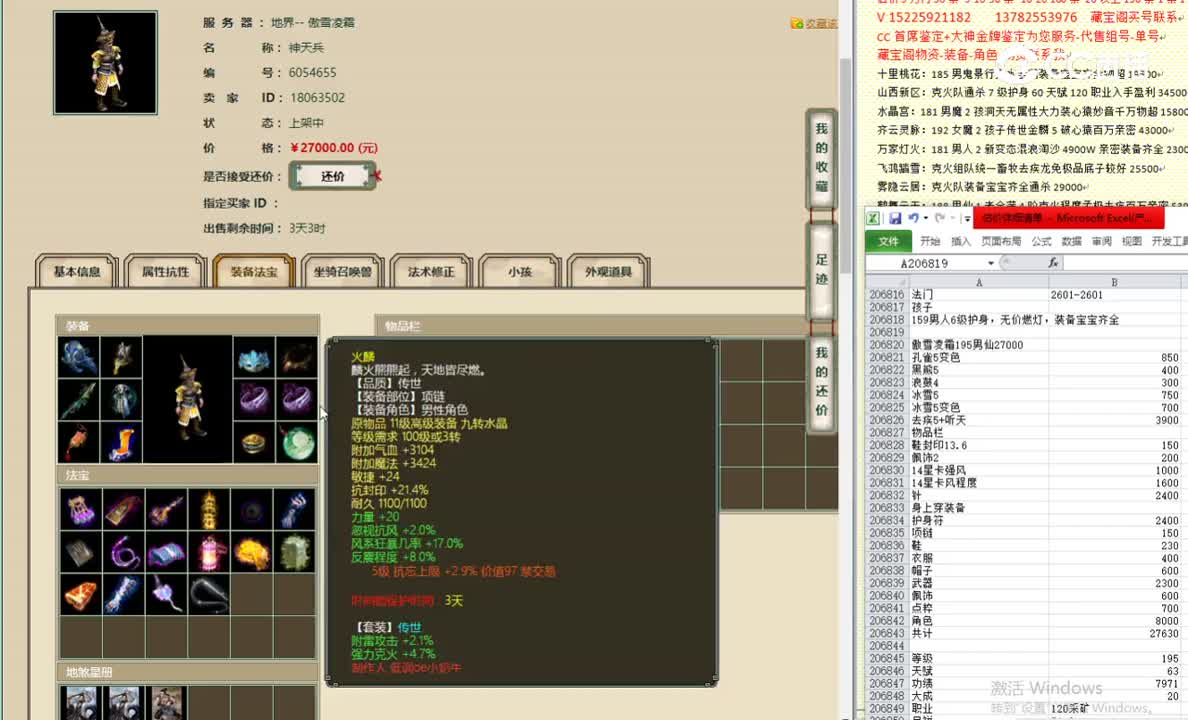This screenshot has width=1188, height=720.
Task: Select the golden cloud treasure icon
Action: click(252, 552)
